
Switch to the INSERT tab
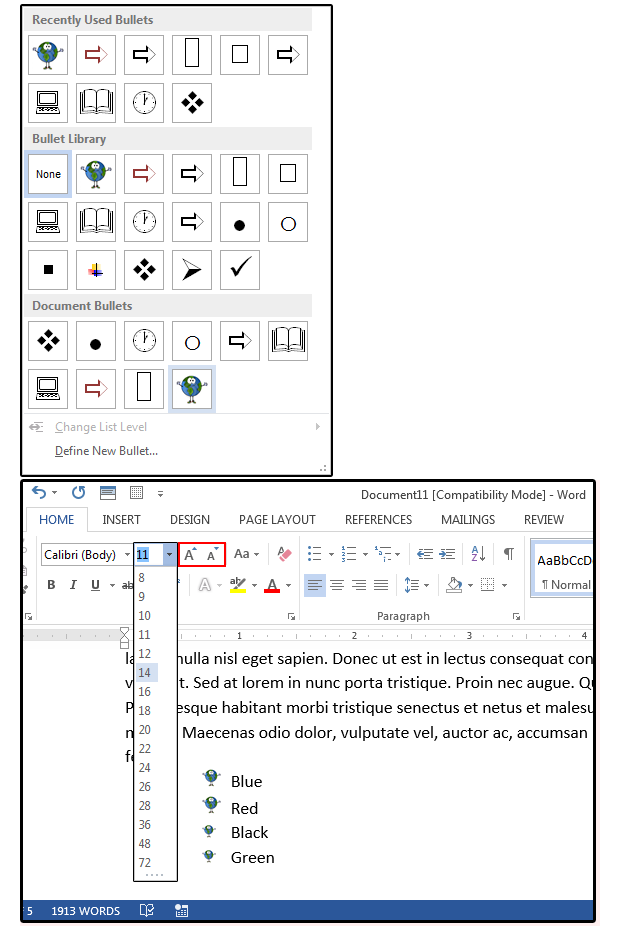121,520
